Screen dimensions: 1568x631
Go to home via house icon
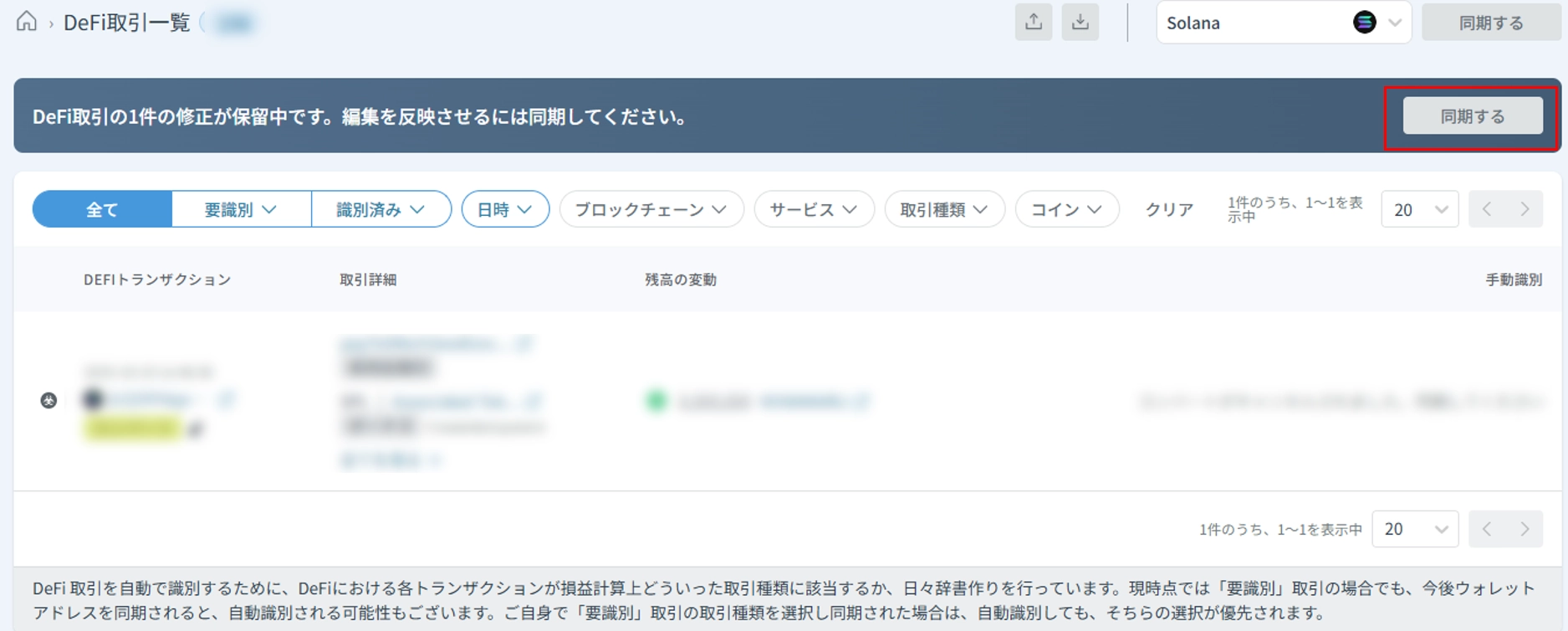tap(27, 22)
